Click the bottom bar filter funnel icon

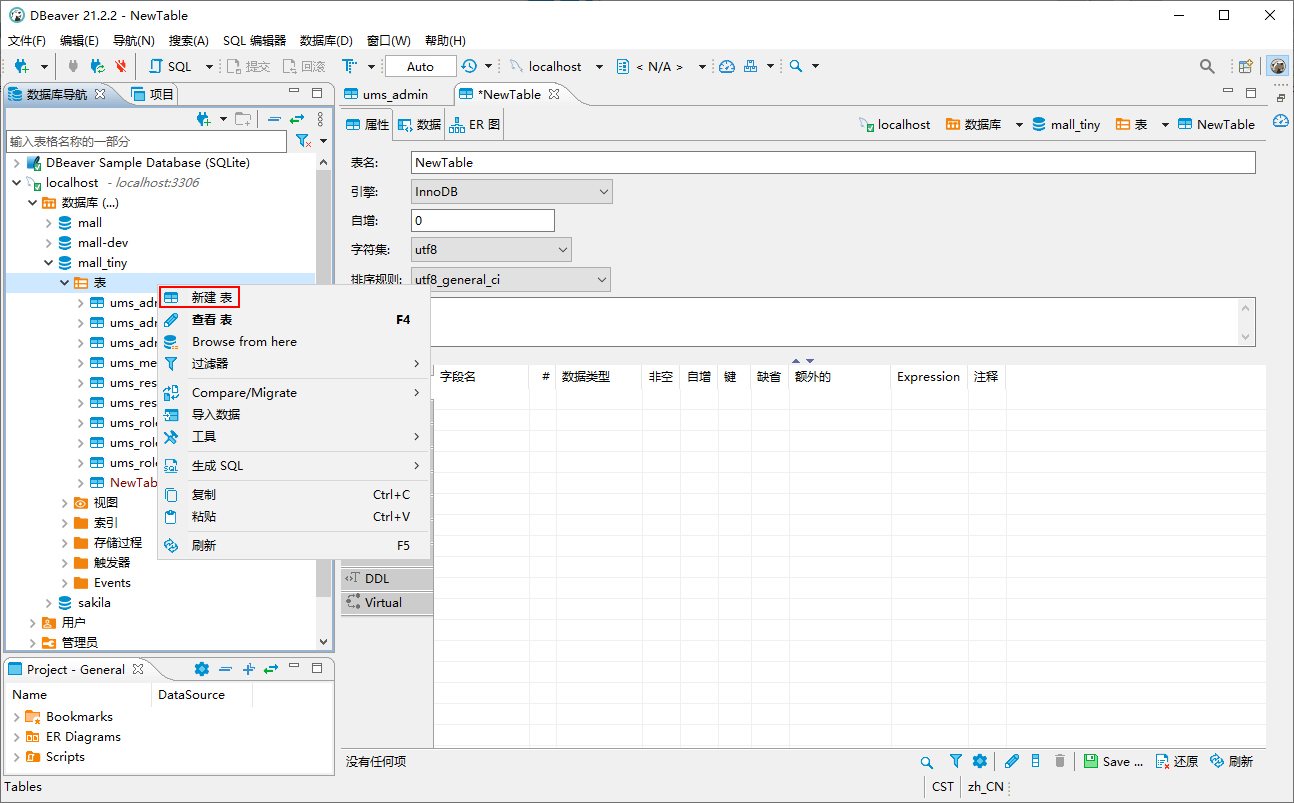pos(956,761)
